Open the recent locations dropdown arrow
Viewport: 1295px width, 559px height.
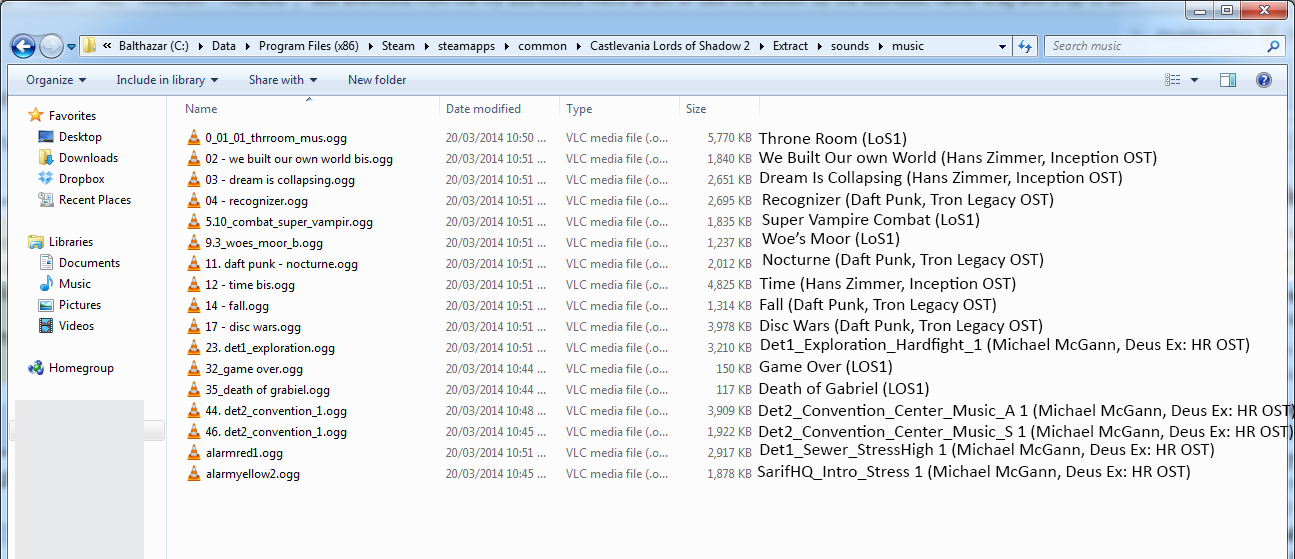(x=71, y=46)
